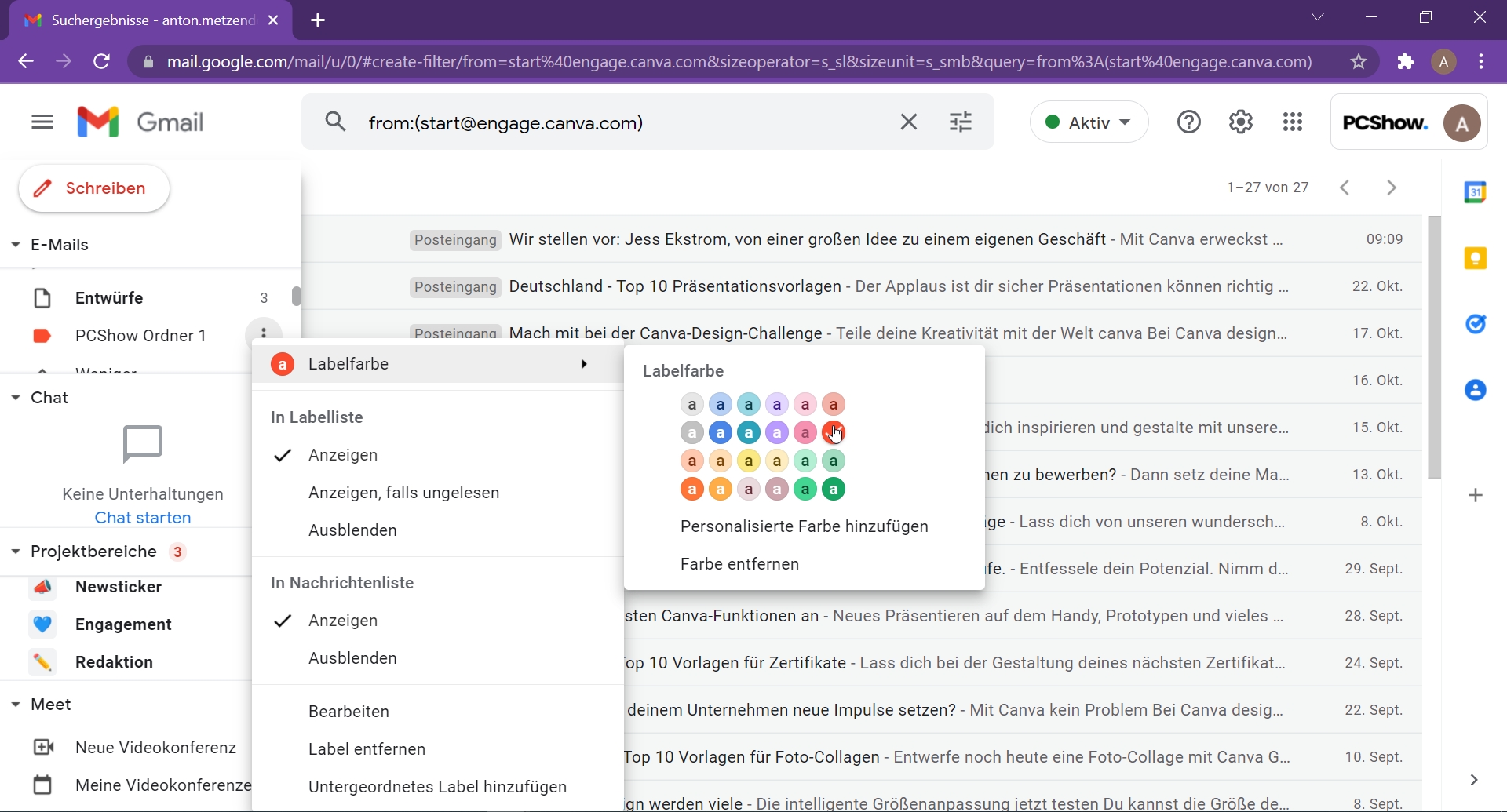Viewport: 1507px width, 812px height.
Task: Click 'Bearbeiten' in the label menu
Action: click(x=348, y=712)
